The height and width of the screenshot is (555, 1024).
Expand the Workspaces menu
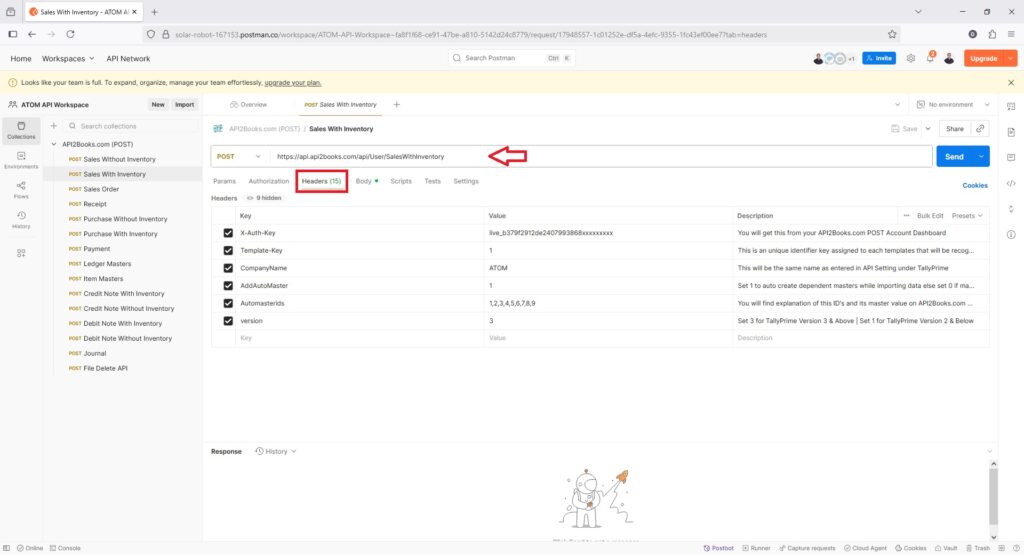68,58
